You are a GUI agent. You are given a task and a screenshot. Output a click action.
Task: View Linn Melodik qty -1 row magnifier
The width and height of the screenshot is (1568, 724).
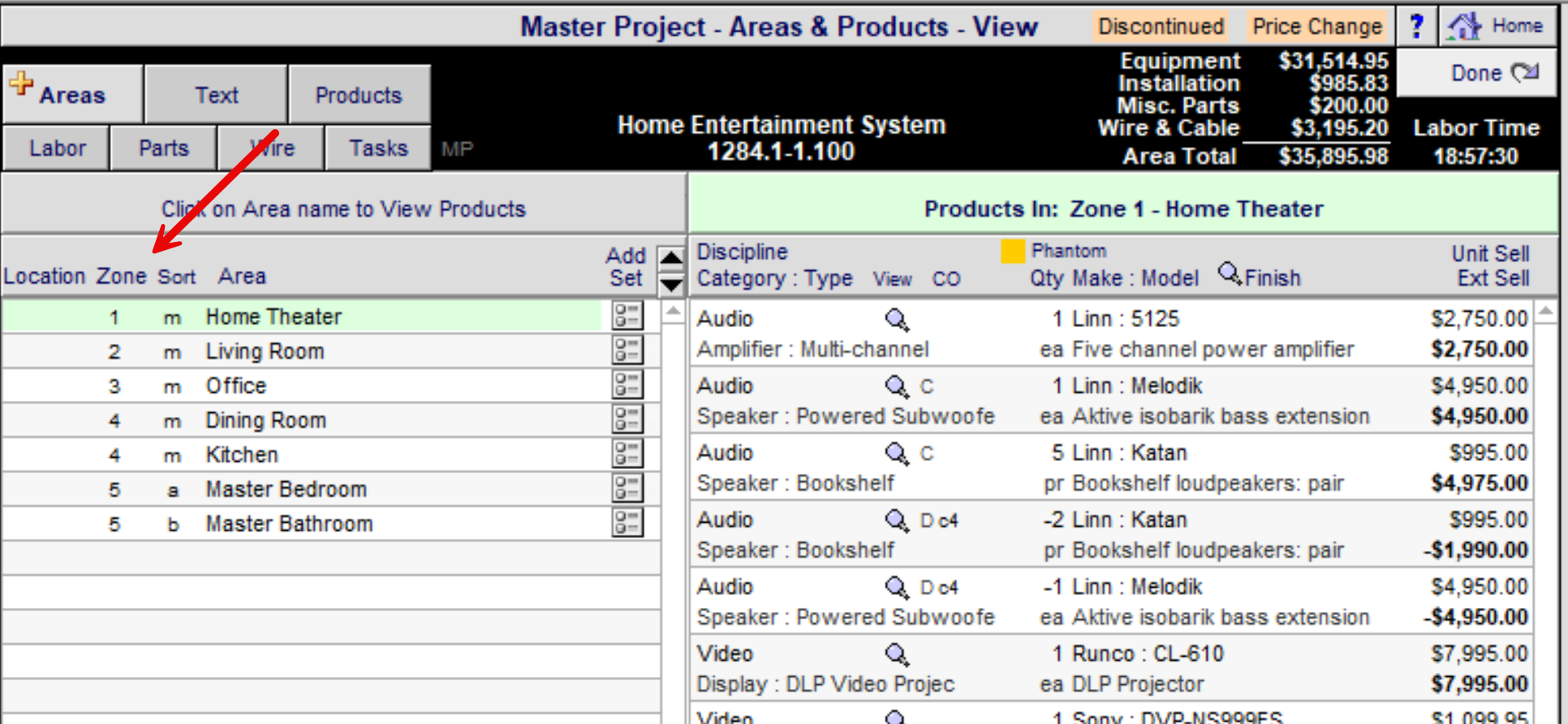click(x=896, y=588)
